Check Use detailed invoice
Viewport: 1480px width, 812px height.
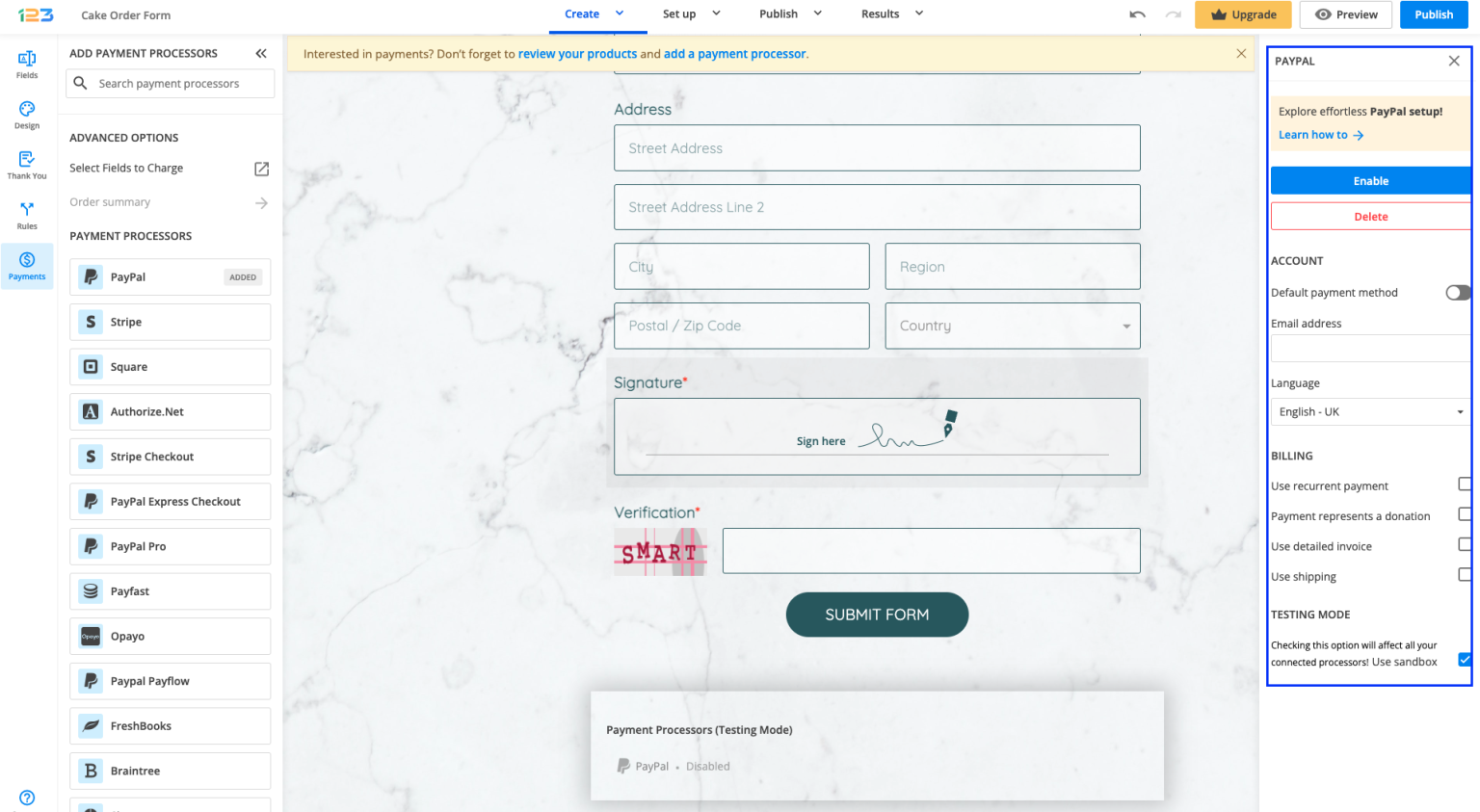[x=1465, y=544]
